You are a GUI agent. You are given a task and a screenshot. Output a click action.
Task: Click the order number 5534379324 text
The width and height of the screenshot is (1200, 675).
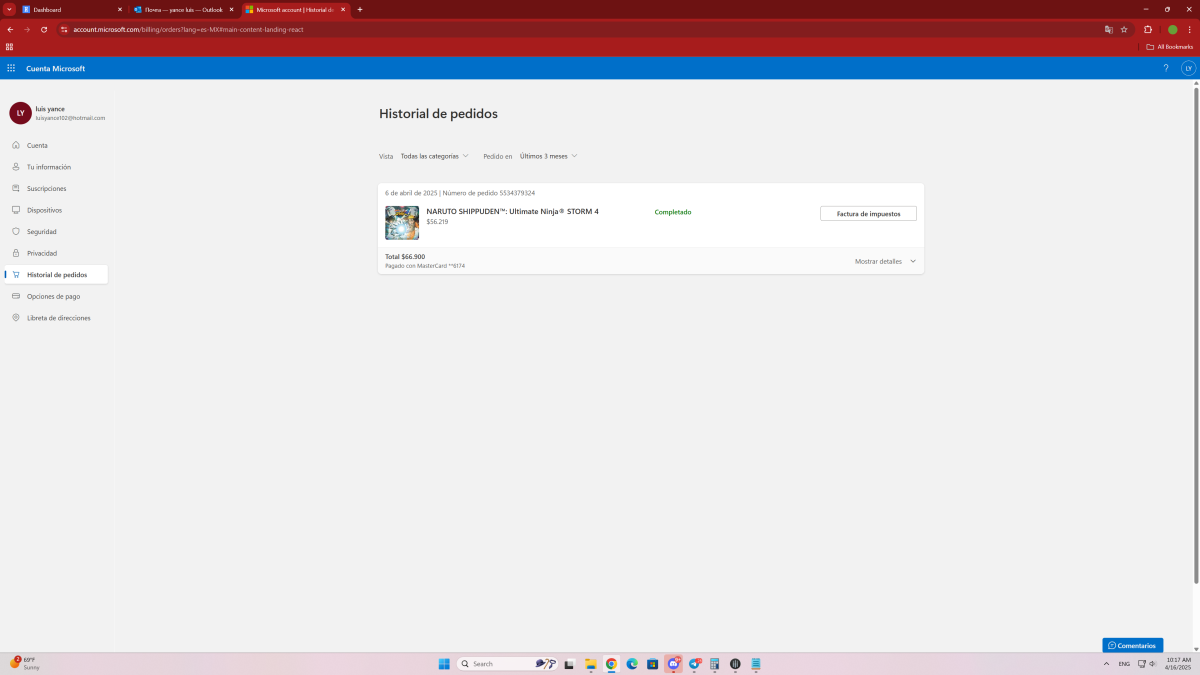coord(517,193)
